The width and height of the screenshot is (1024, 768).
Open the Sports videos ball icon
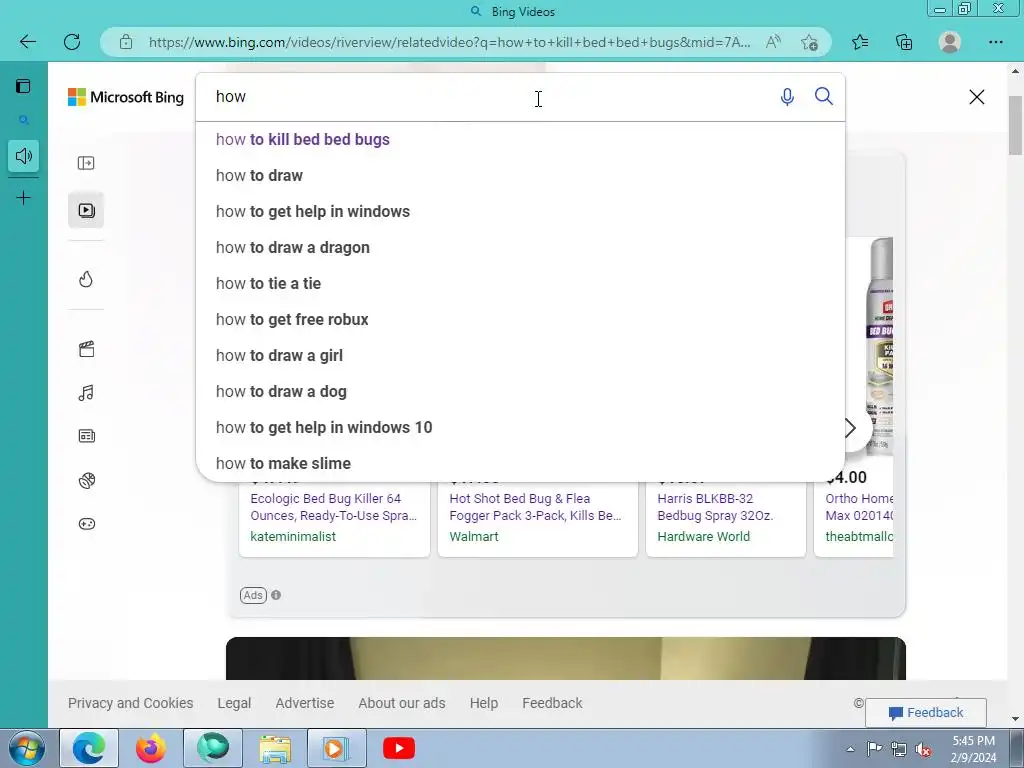(x=86, y=480)
